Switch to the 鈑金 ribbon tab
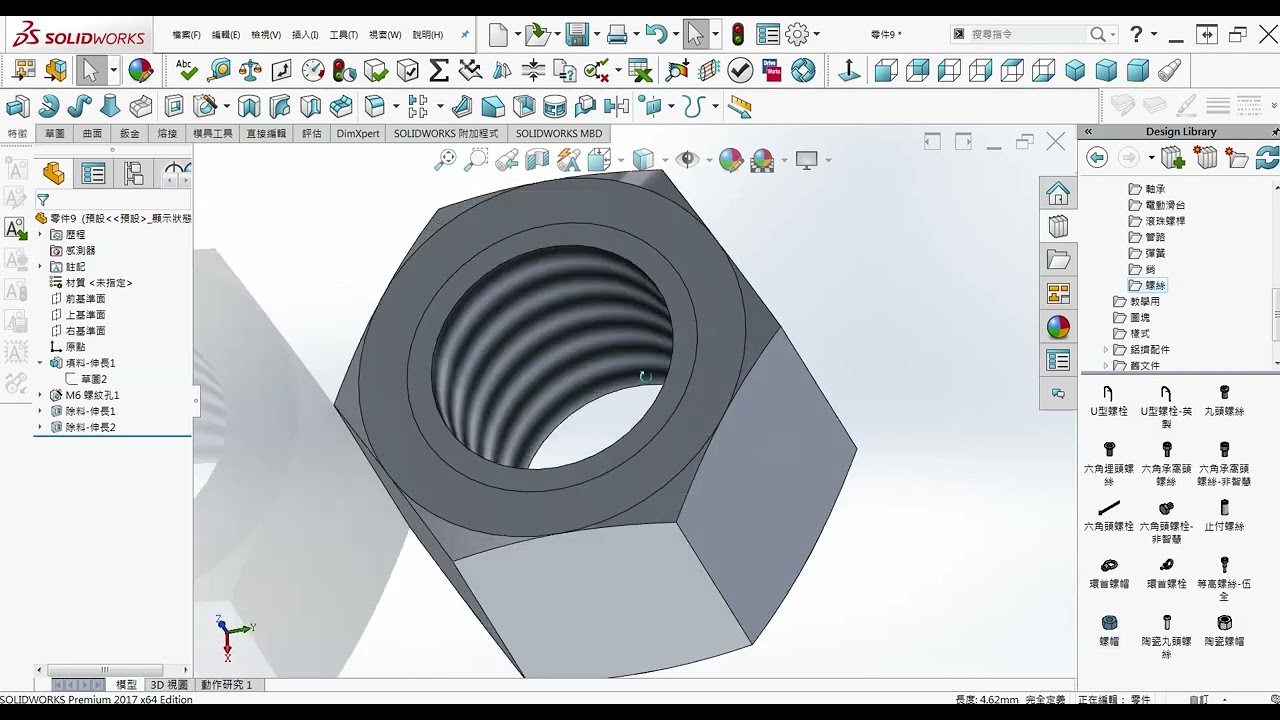 (x=129, y=133)
